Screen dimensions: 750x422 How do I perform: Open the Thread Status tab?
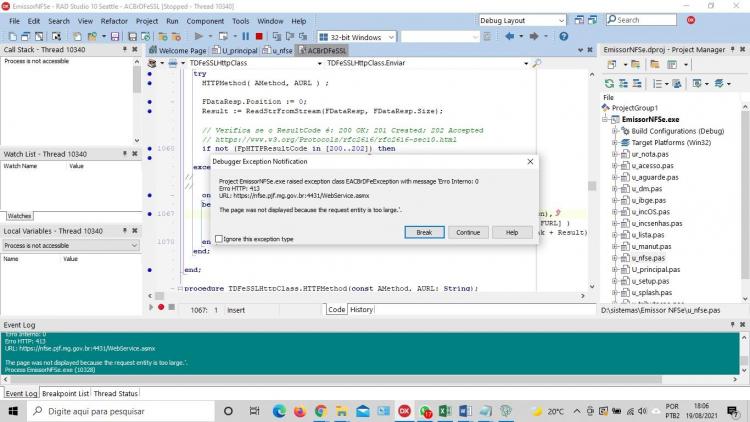[x=115, y=393]
